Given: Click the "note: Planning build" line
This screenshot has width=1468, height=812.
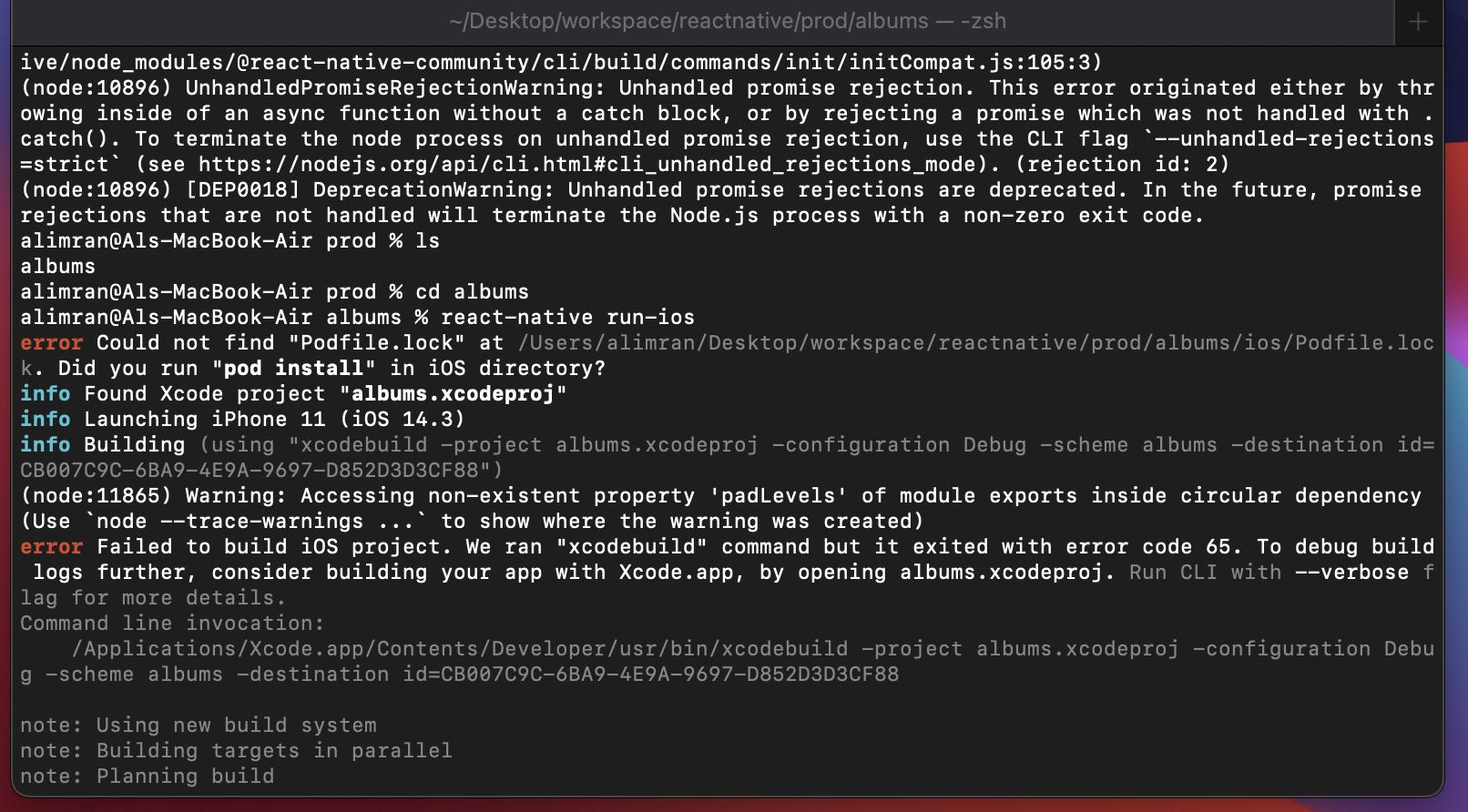Looking at the screenshot, I should tap(147, 776).
